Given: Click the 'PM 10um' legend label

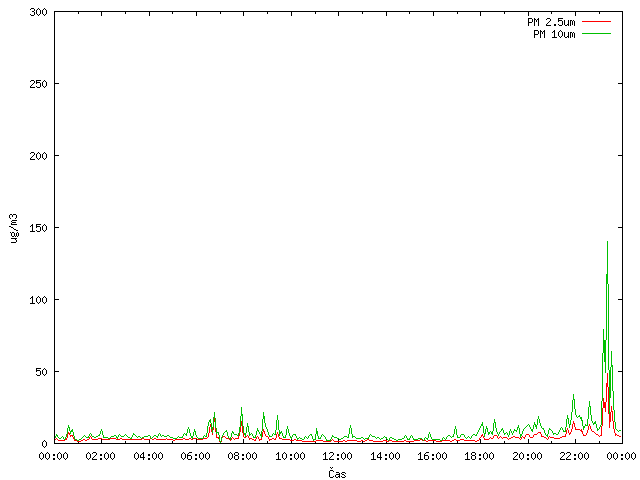Looking at the screenshot, I should 554,34.
